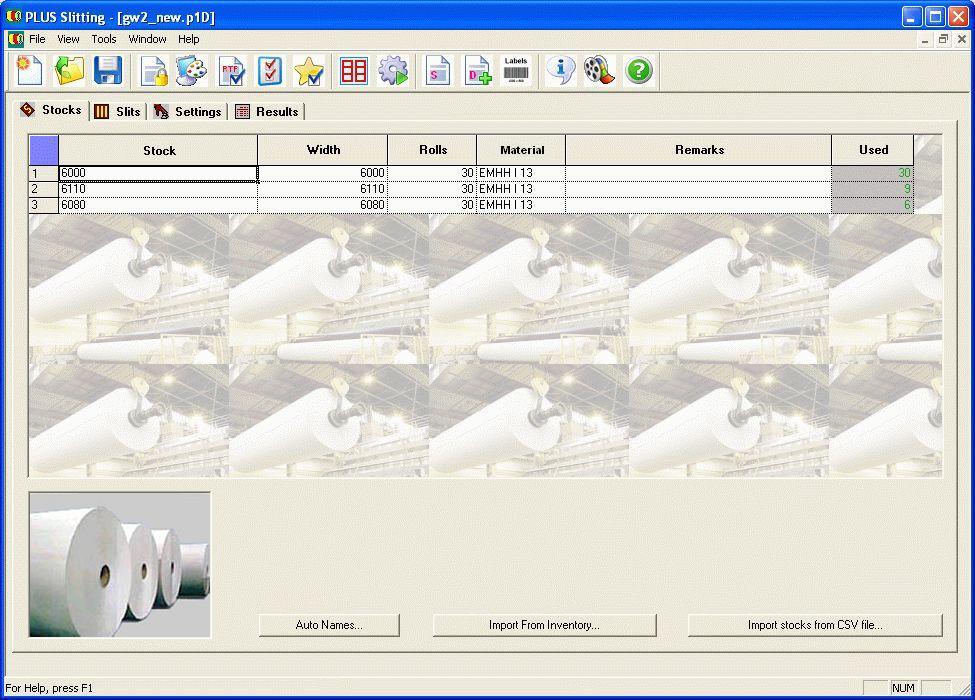
Task: Create a new slitting file
Action: pyautogui.click(x=27, y=70)
